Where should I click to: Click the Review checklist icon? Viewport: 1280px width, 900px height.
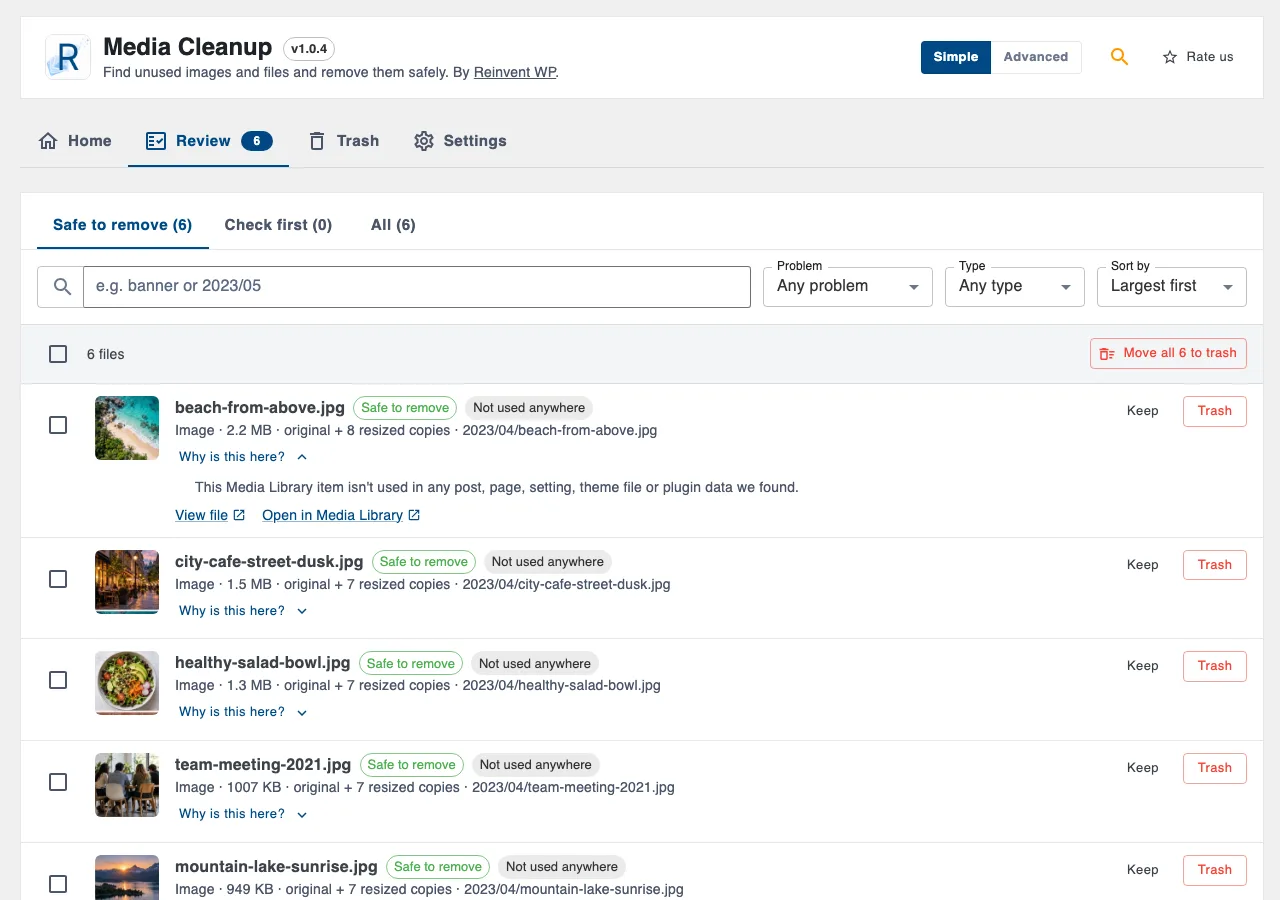pyautogui.click(x=156, y=141)
